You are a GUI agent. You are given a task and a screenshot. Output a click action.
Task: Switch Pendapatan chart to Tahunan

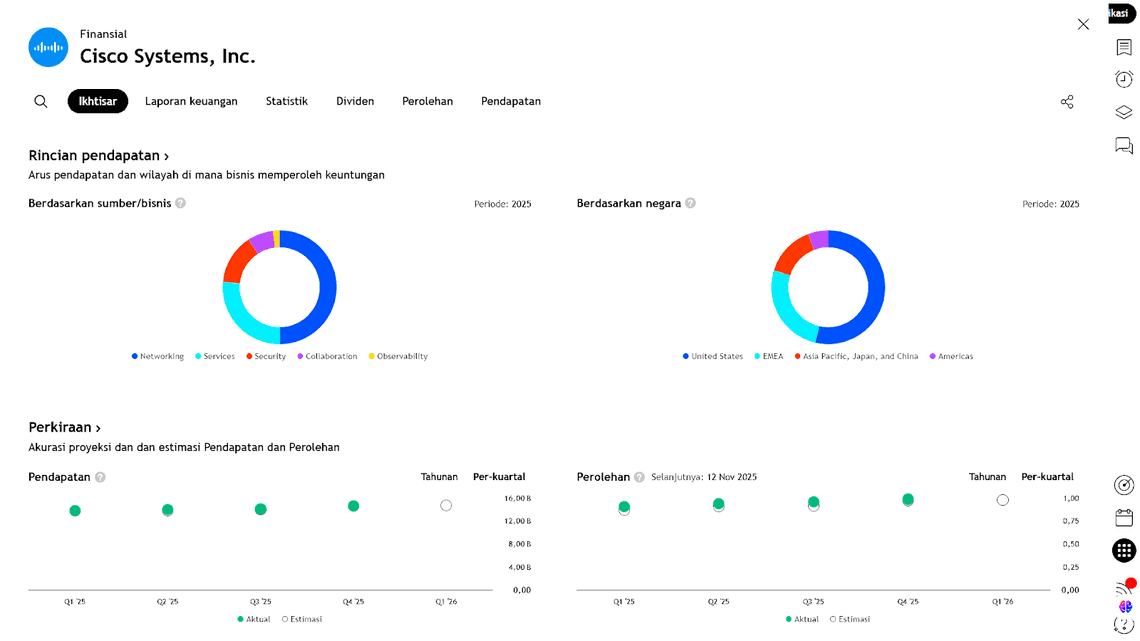439,477
